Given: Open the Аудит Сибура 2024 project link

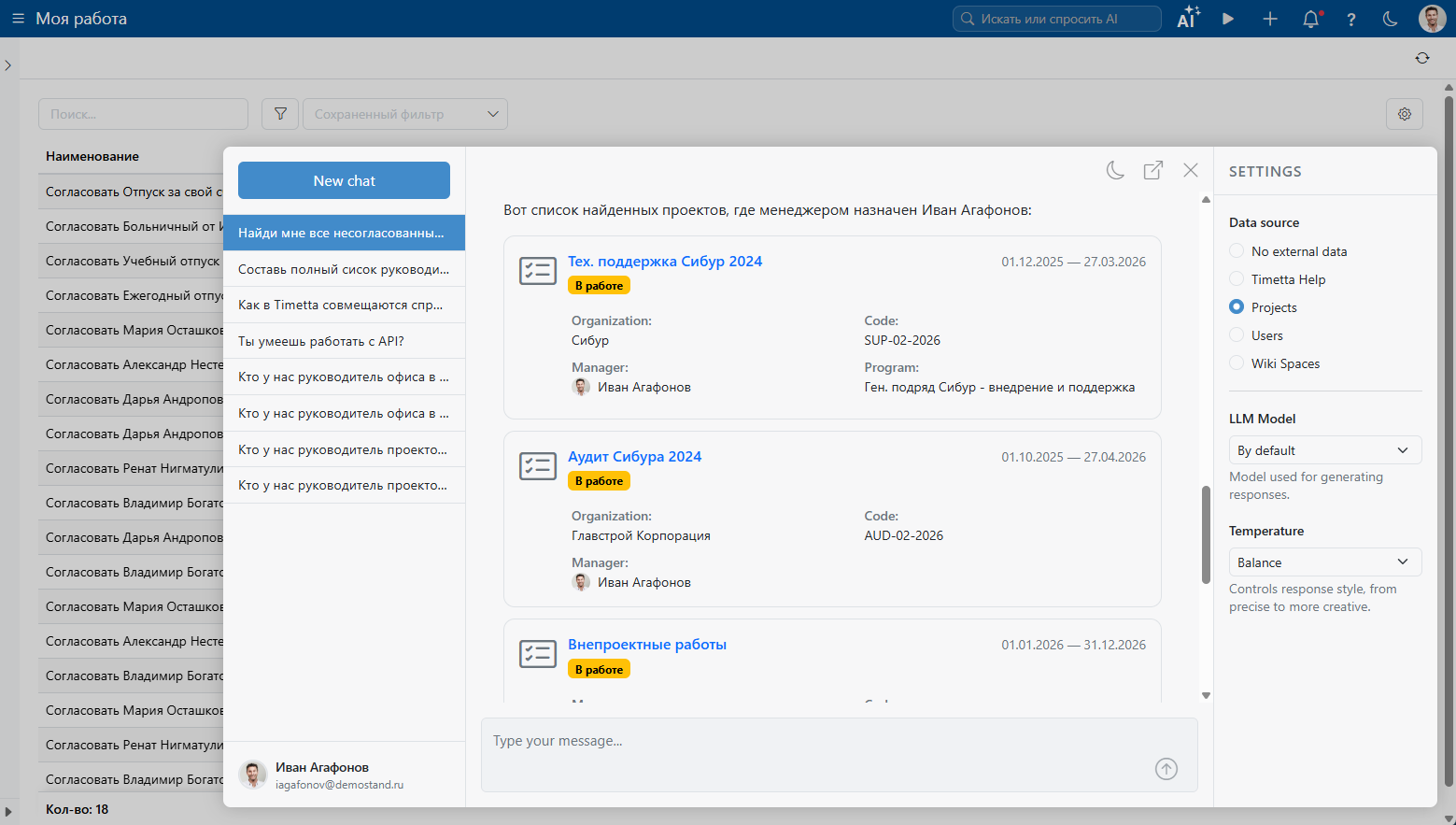Looking at the screenshot, I should pos(634,457).
